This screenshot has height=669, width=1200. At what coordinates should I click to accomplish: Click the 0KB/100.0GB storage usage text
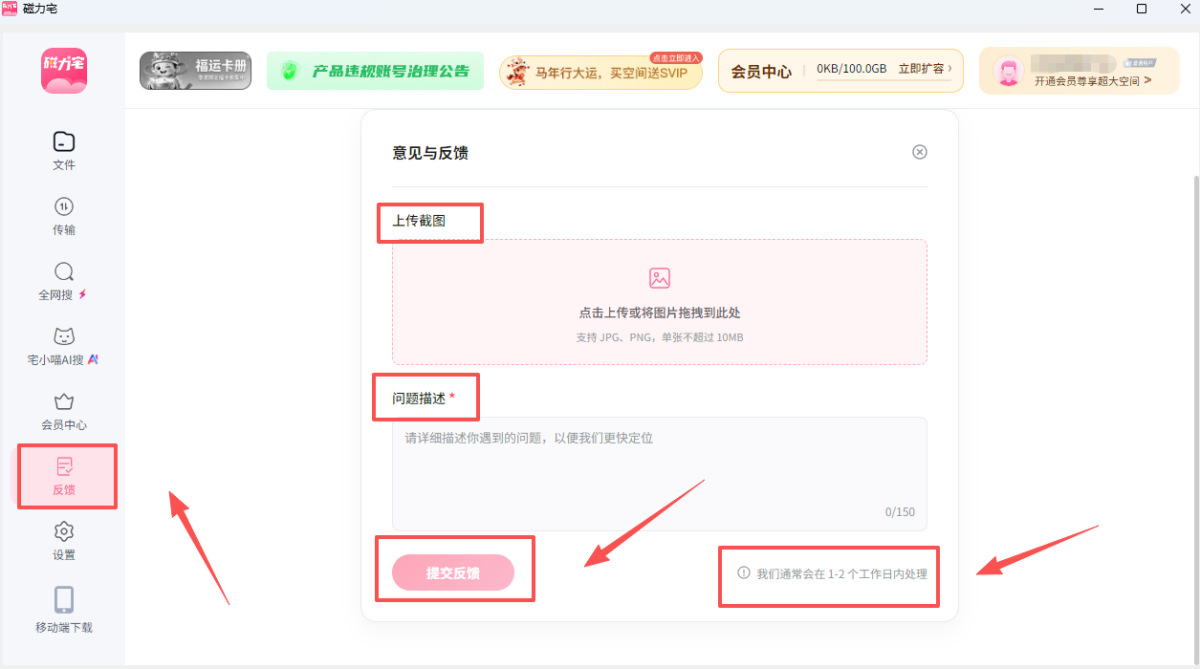click(851, 69)
